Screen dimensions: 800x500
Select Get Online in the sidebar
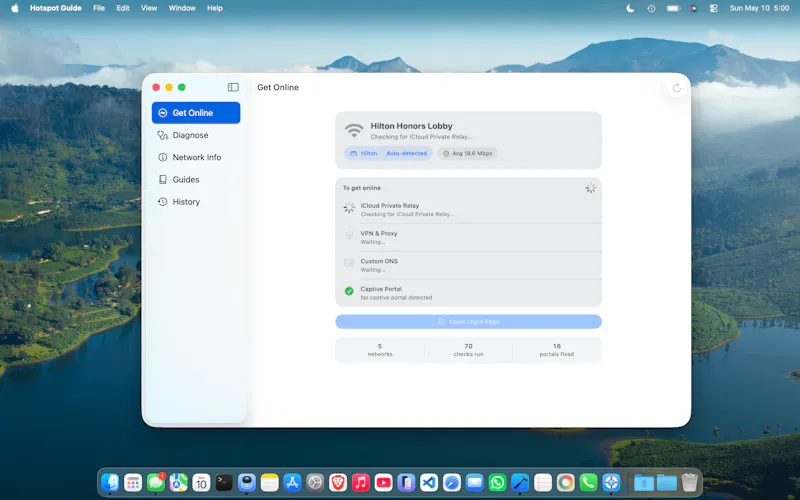coord(196,113)
